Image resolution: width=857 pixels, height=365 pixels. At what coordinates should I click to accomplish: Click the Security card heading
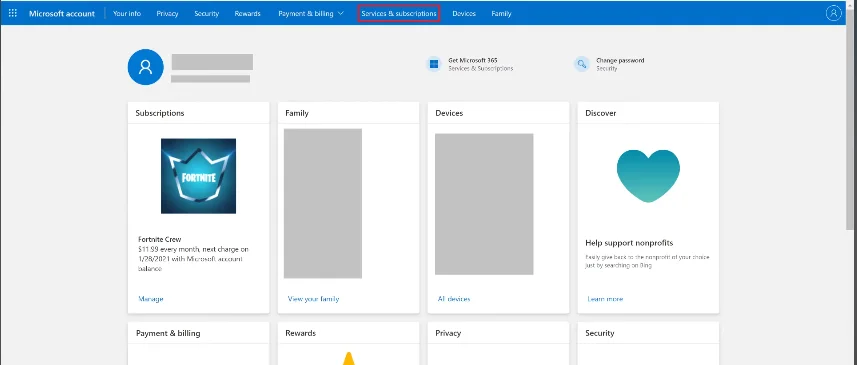click(x=600, y=333)
